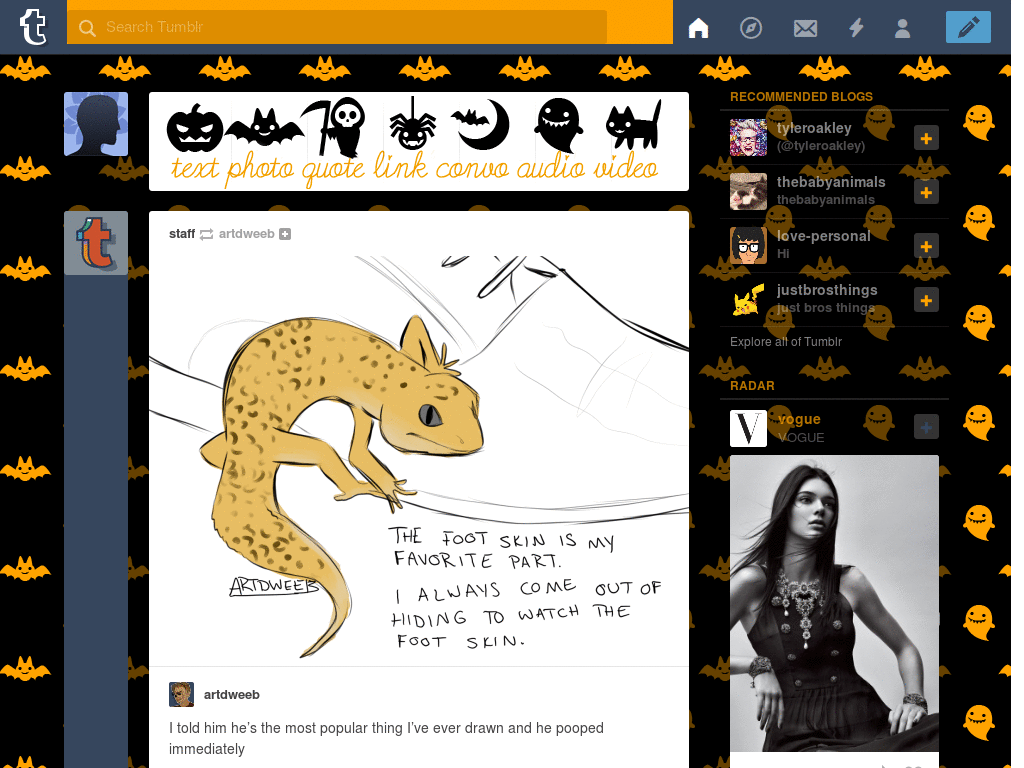Open the staff blog name link

coord(182,234)
